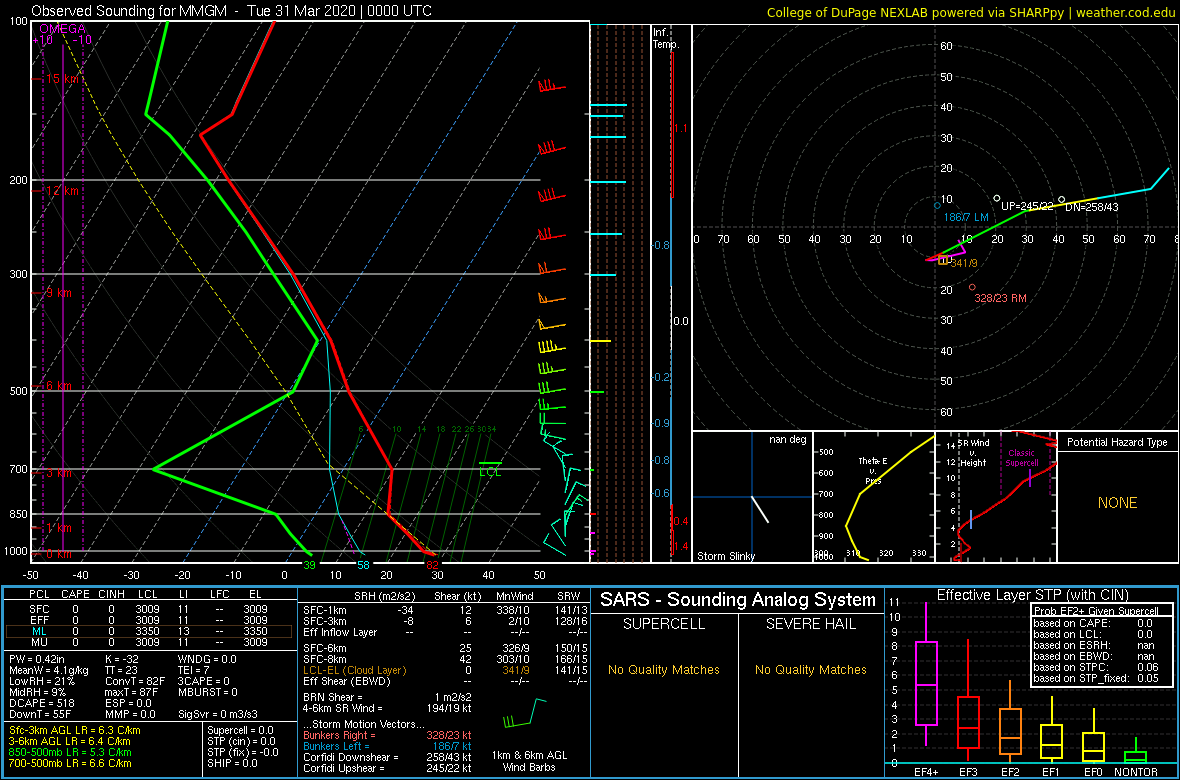Click the surface dewpoint value 39
This screenshot has height=780, width=1180.
coord(309,565)
